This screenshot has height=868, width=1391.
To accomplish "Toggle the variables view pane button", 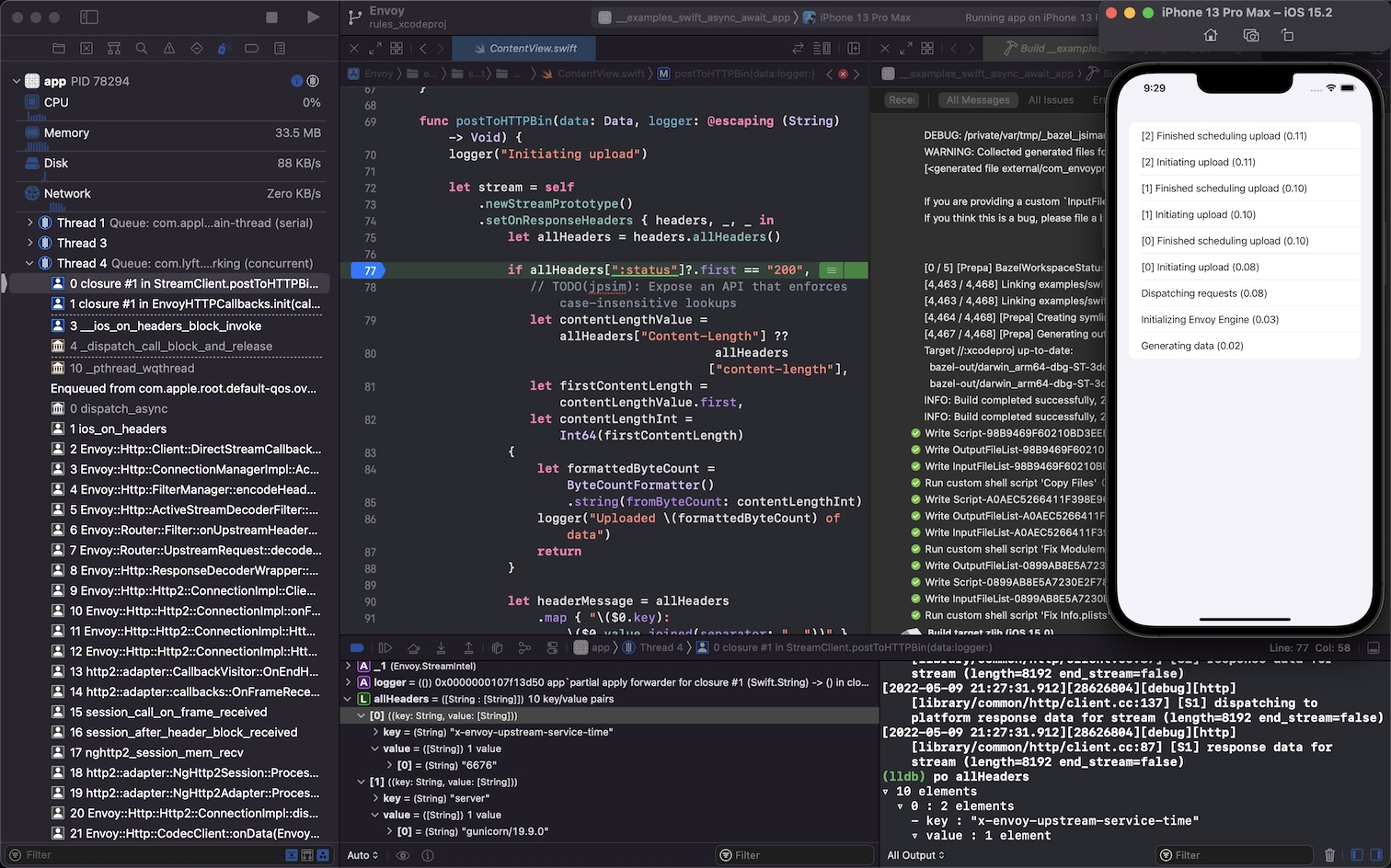I will point(1357,855).
